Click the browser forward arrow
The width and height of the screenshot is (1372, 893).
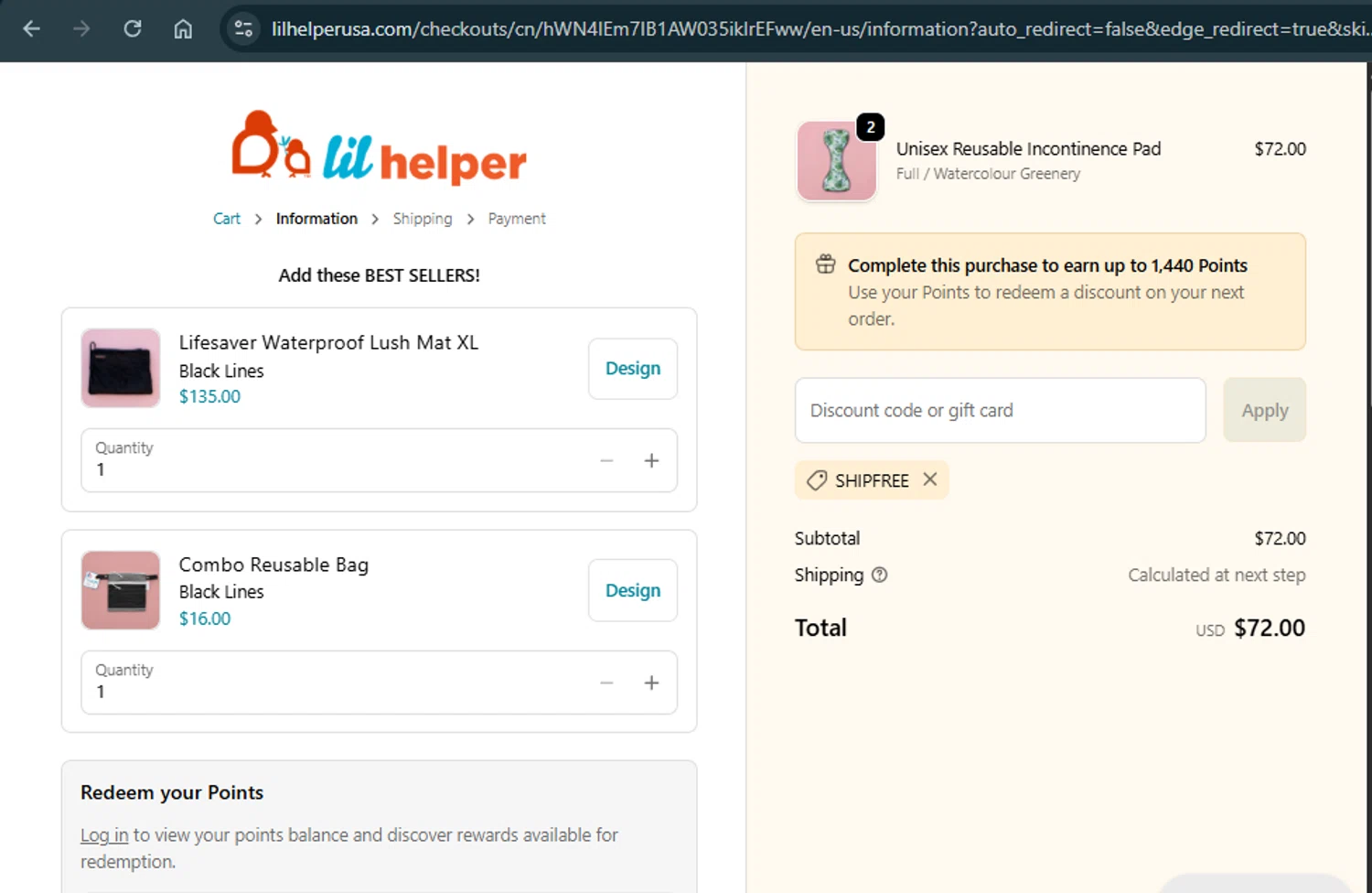click(81, 28)
